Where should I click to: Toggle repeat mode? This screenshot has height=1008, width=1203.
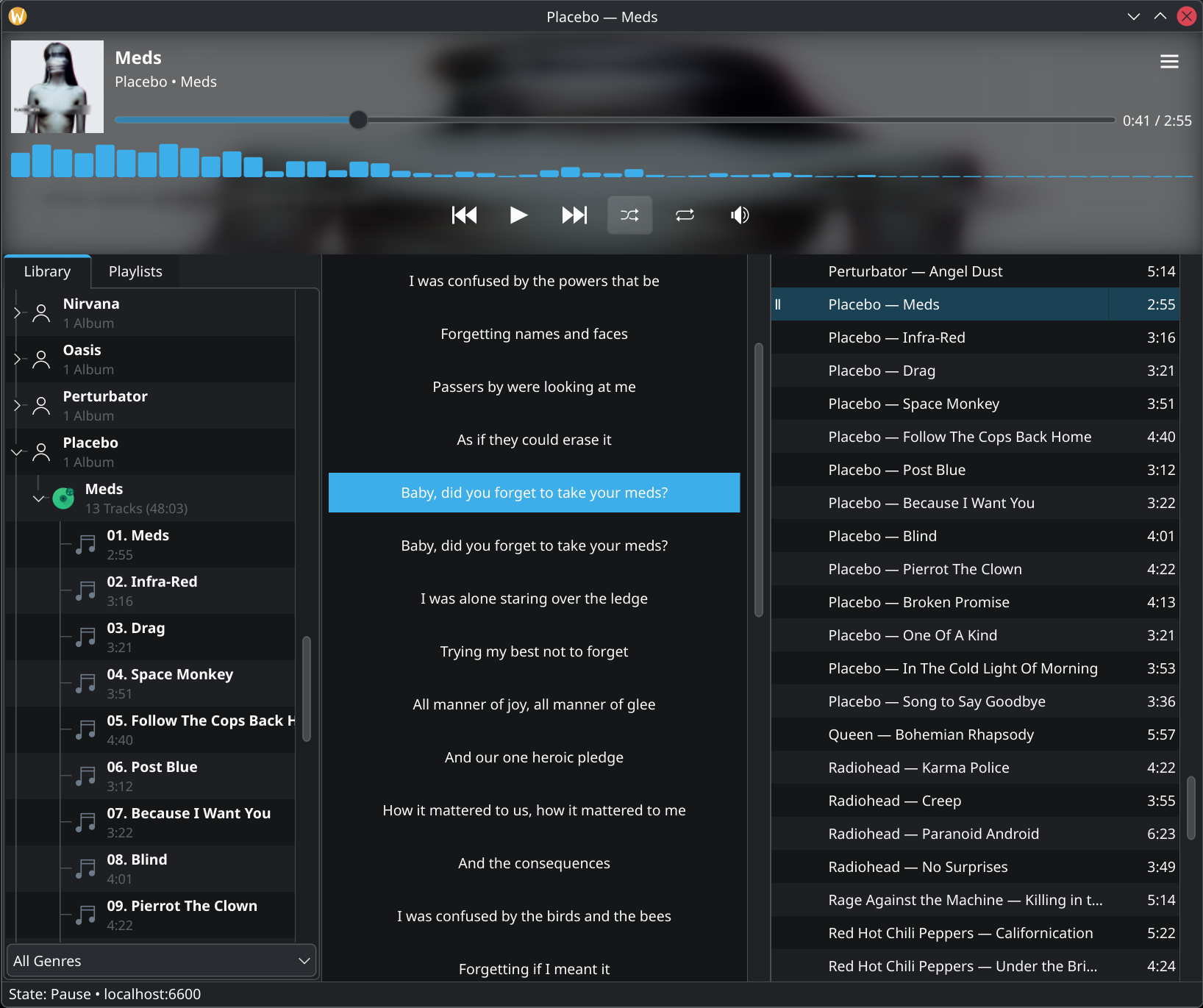pos(685,215)
